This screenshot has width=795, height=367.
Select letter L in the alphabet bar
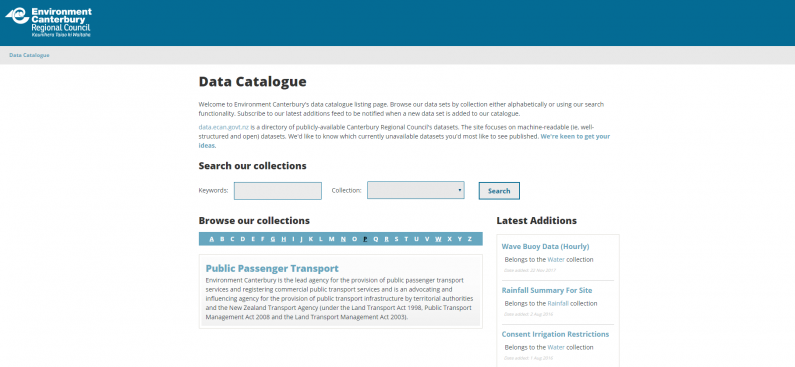(320, 239)
